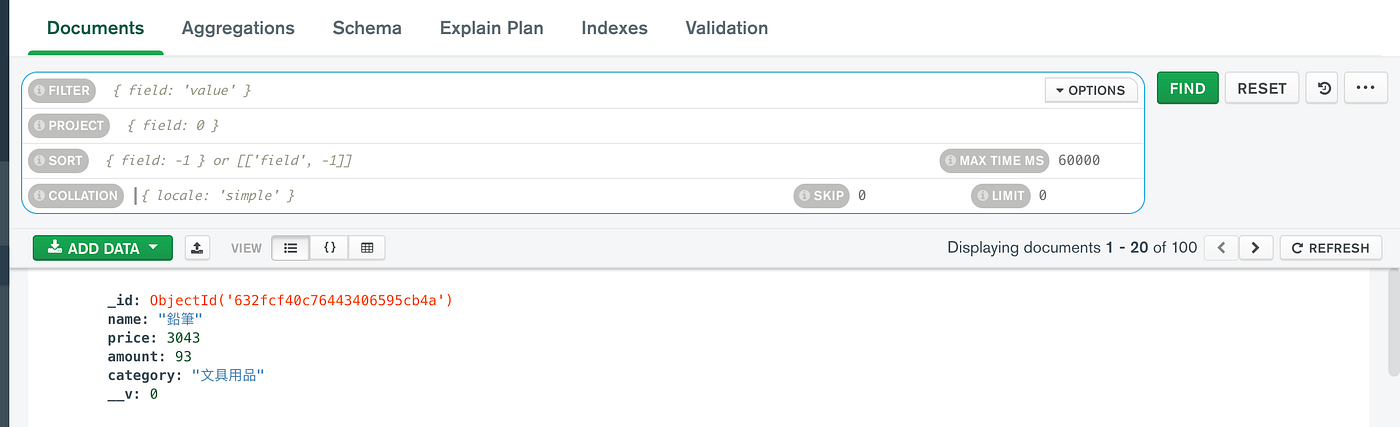The image size is (1400, 427).
Task: Open the three-dots more options menu
Action: pyautogui.click(x=1365, y=88)
